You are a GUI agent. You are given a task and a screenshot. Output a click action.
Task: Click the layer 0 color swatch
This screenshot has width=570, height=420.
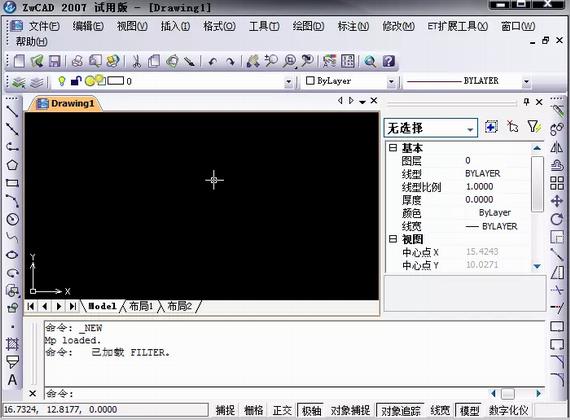pyautogui.click(x=116, y=81)
